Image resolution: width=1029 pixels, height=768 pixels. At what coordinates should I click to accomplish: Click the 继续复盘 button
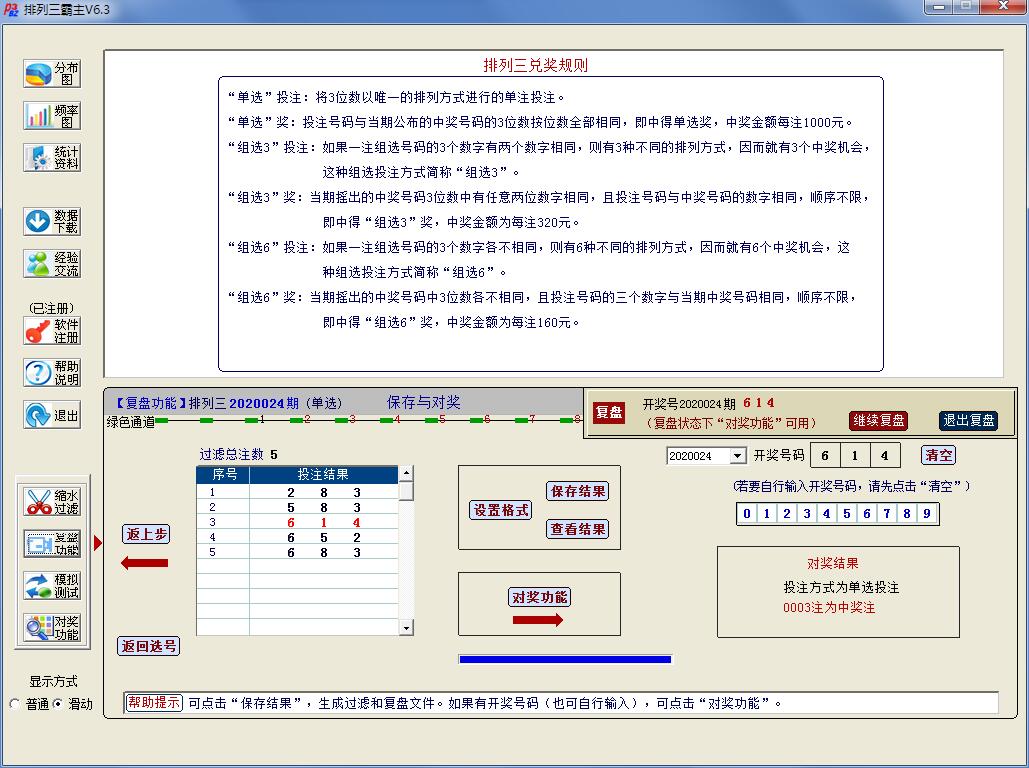(879, 421)
